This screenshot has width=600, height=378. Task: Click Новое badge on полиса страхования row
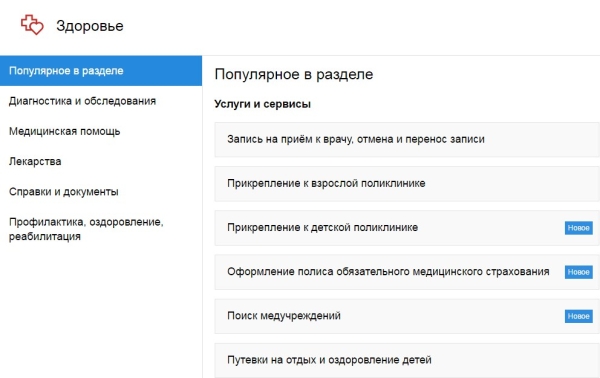[579, 272]
